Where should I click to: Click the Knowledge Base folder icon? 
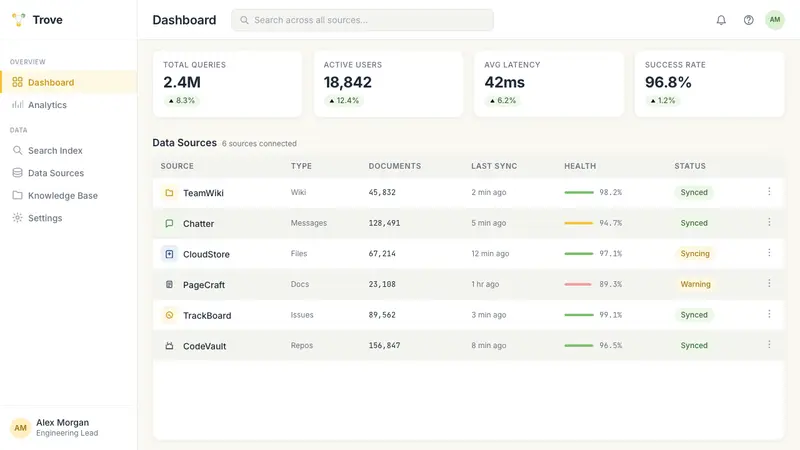coord(17,195)
